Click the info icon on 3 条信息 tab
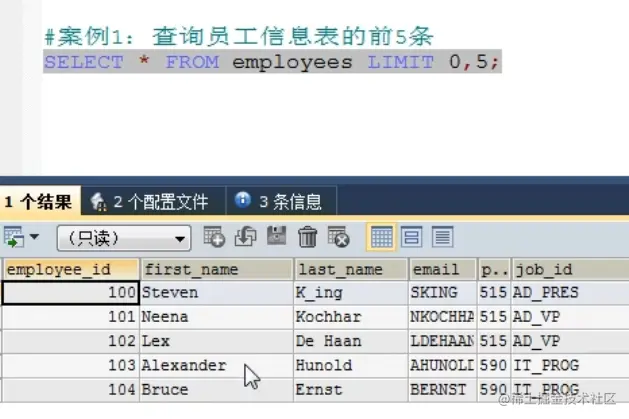The height and width of the screenshot is (419, 629). (x=242, y=199)
